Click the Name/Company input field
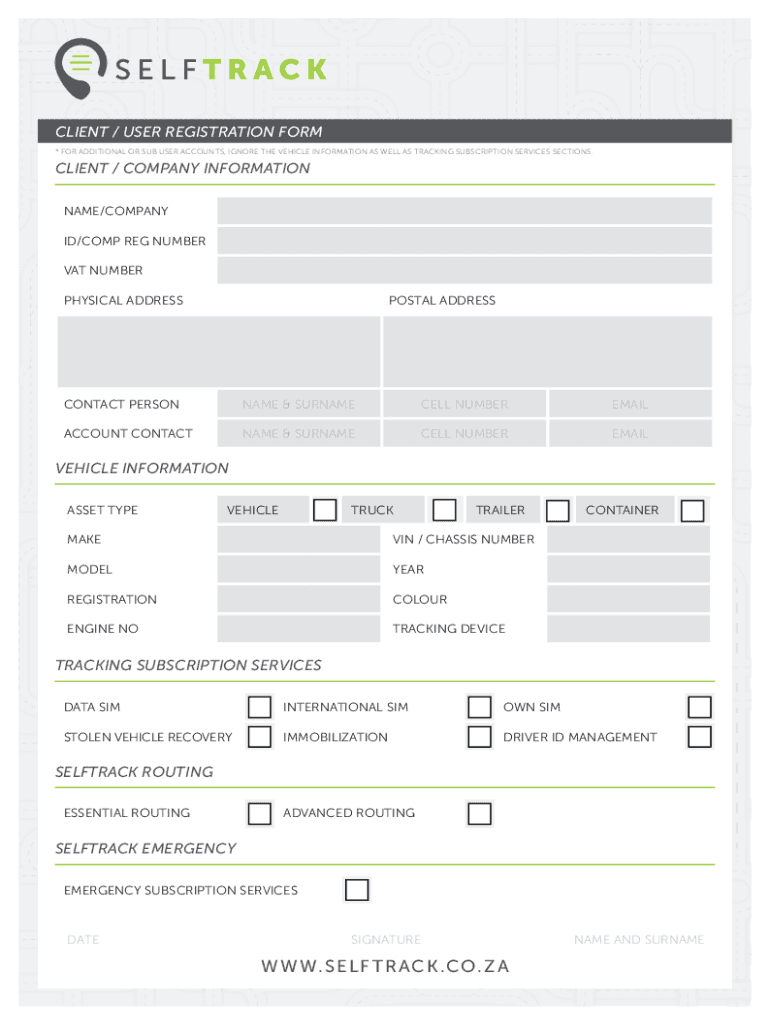Screen dimensions: 770x1024 464,211
